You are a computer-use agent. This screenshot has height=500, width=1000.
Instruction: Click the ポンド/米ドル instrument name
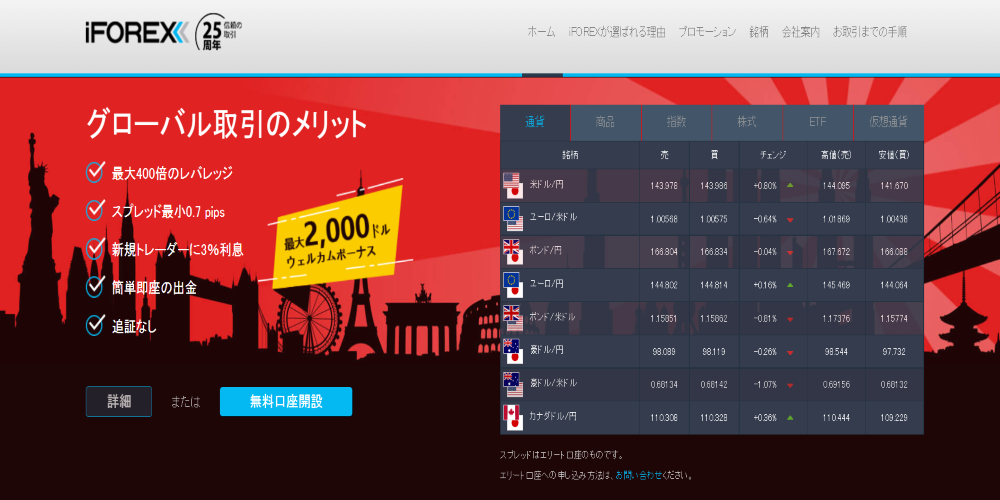(x=552, y=316)
